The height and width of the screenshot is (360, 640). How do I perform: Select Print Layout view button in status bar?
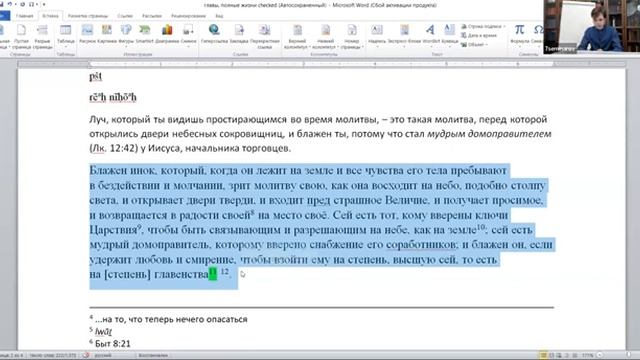coord(543,356)
